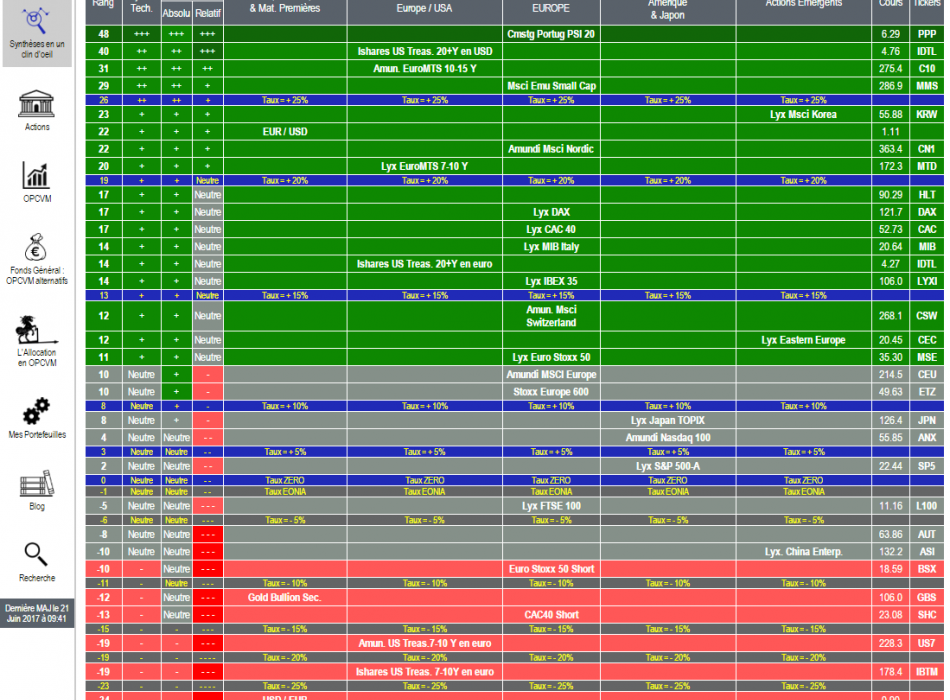
Task: Select rank 48 cell in top row
Action: [104, 34]
